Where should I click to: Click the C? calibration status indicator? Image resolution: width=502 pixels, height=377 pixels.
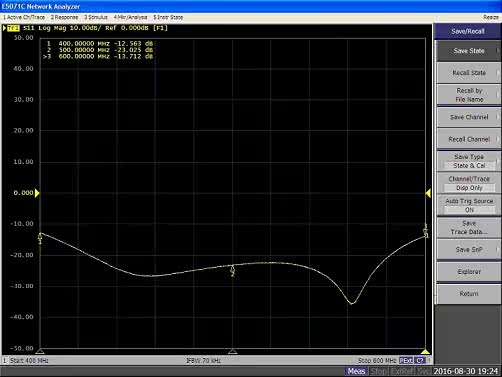(420, 360)
